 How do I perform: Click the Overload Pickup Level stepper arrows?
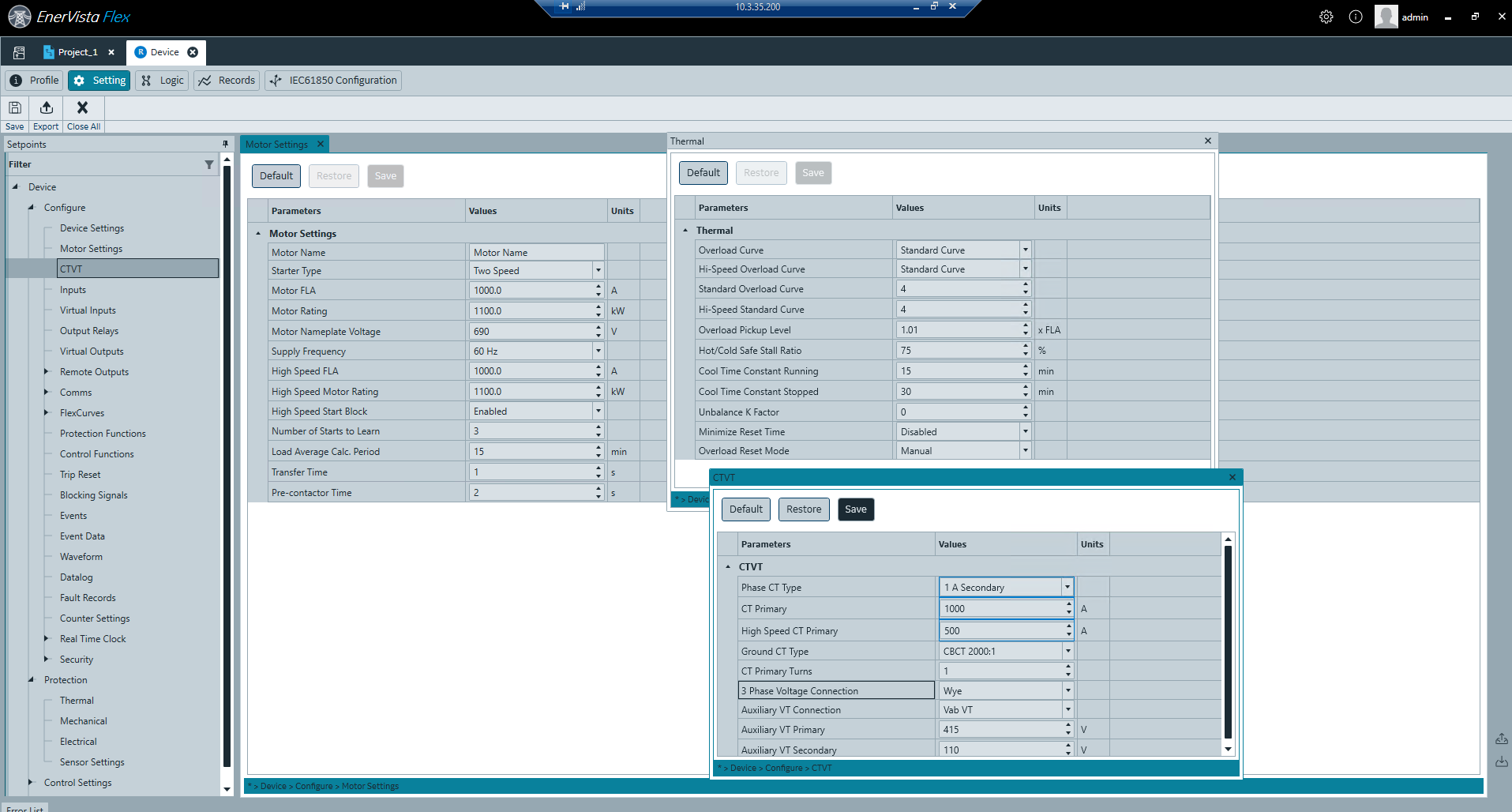point(1026,329)
